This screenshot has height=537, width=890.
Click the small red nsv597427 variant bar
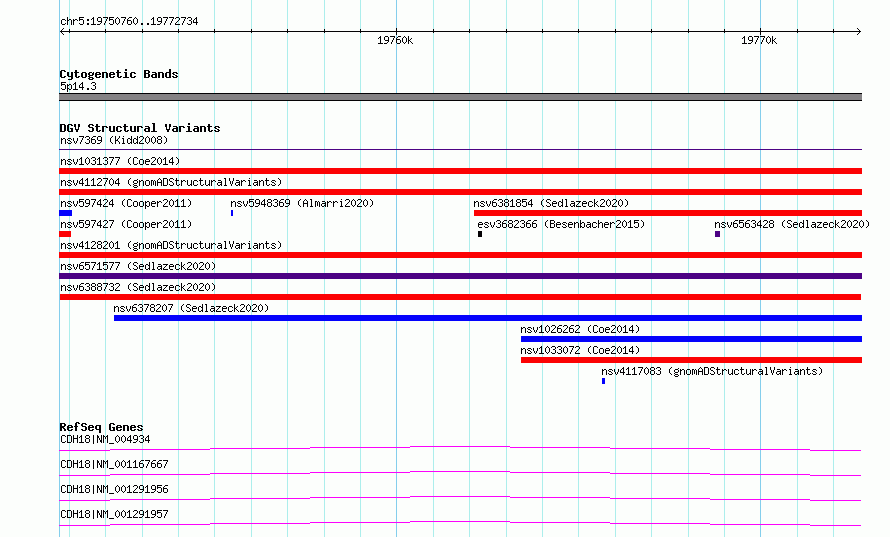65,234
